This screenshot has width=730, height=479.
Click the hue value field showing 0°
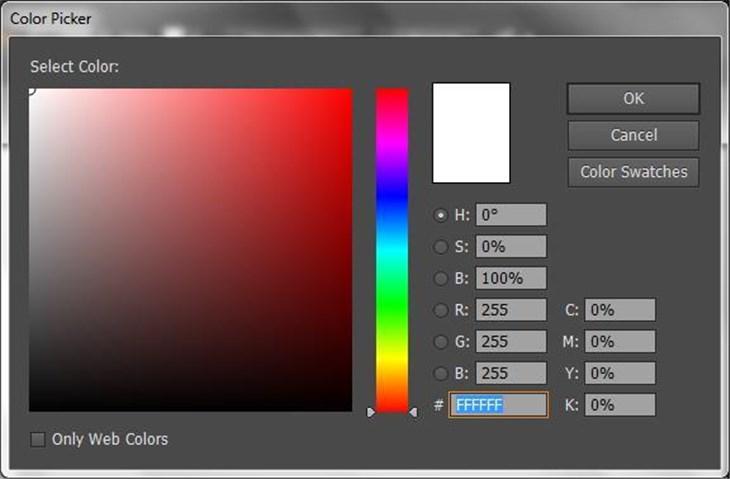(x=511, y=215)
